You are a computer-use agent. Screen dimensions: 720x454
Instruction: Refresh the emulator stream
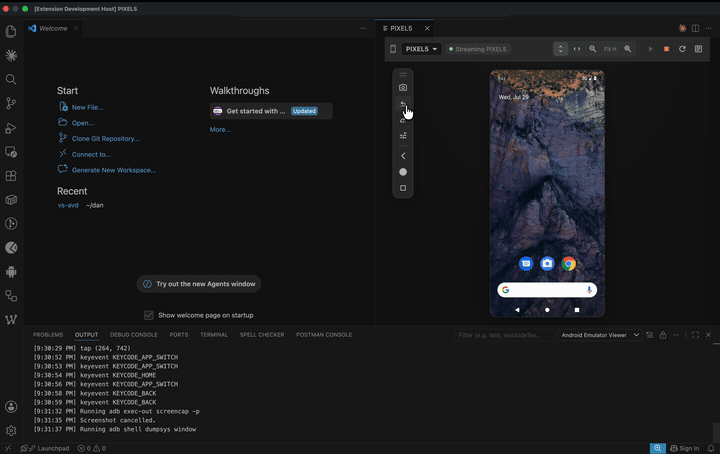[x=682, y=49]
